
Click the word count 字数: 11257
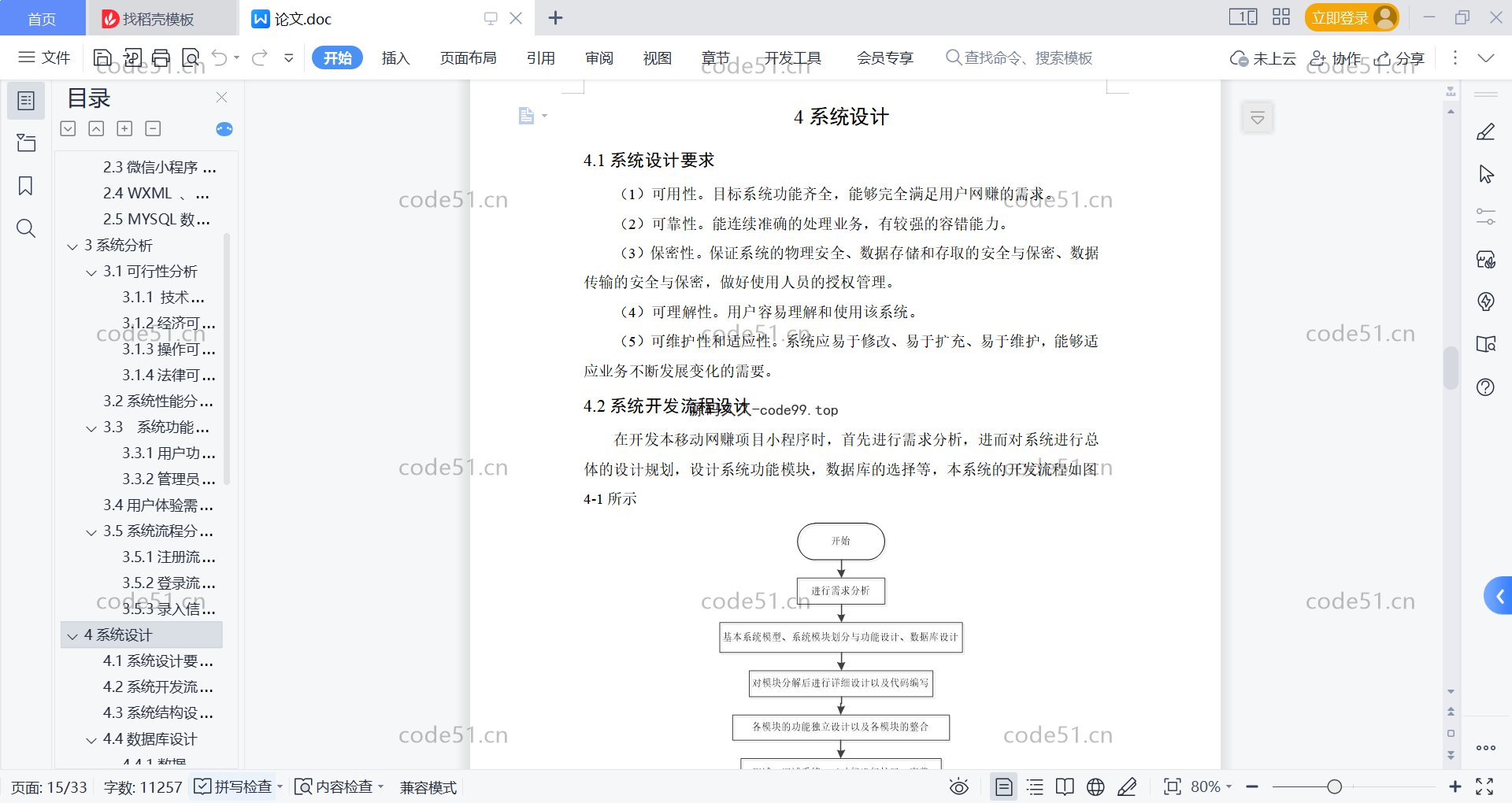[143, 787]
